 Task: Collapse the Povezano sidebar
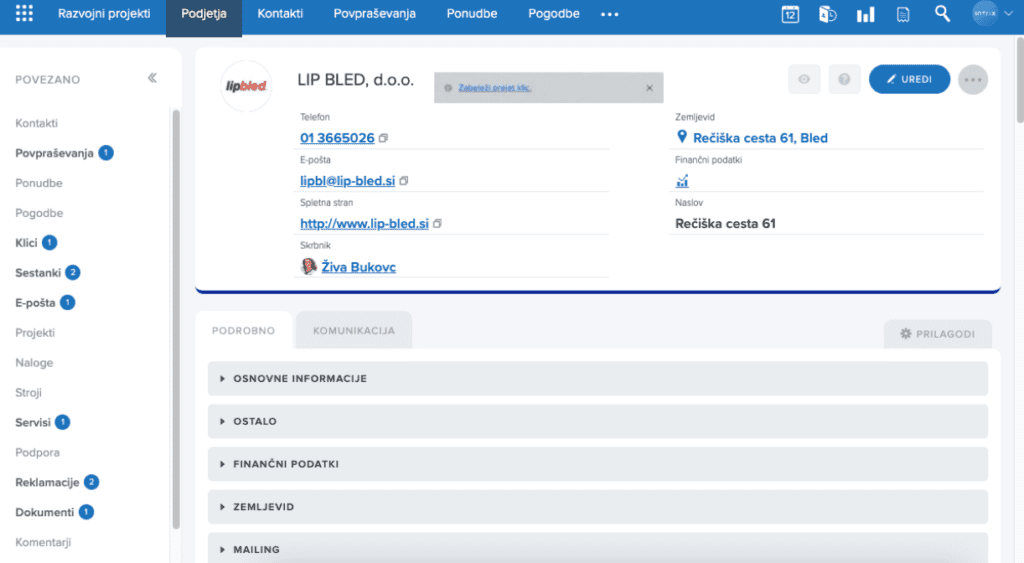[x=152, y=78]
